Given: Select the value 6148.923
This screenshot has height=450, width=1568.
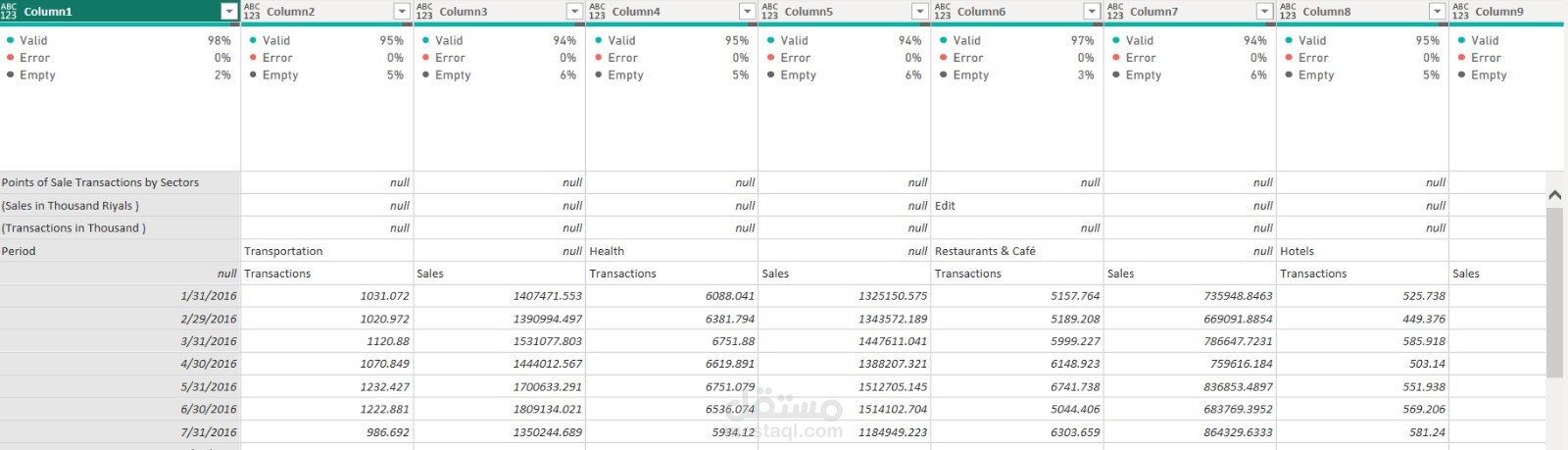Looking at the screenshot, I should point(1017,364).
